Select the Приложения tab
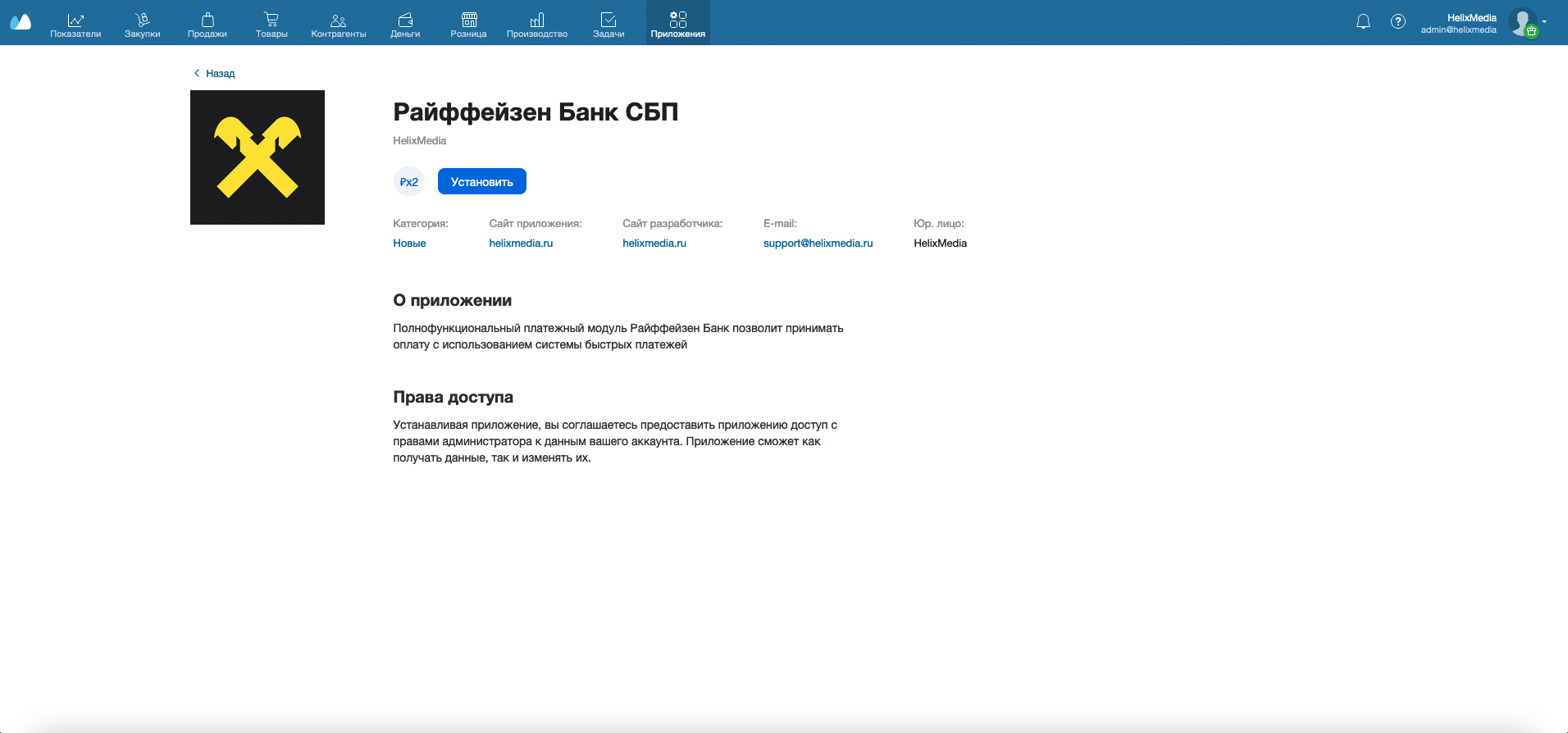This screenshot has height=733, width=1568. click(x=678, y=23)
